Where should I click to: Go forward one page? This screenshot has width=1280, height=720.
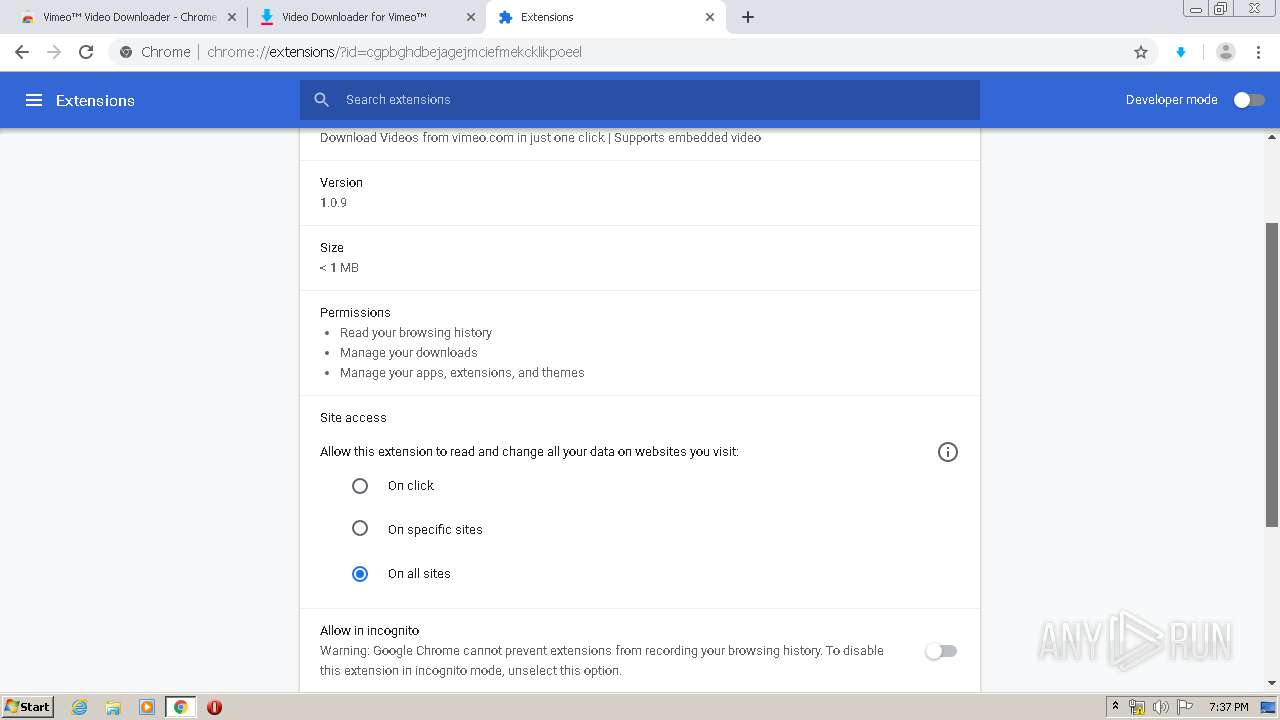pos(54,52)
